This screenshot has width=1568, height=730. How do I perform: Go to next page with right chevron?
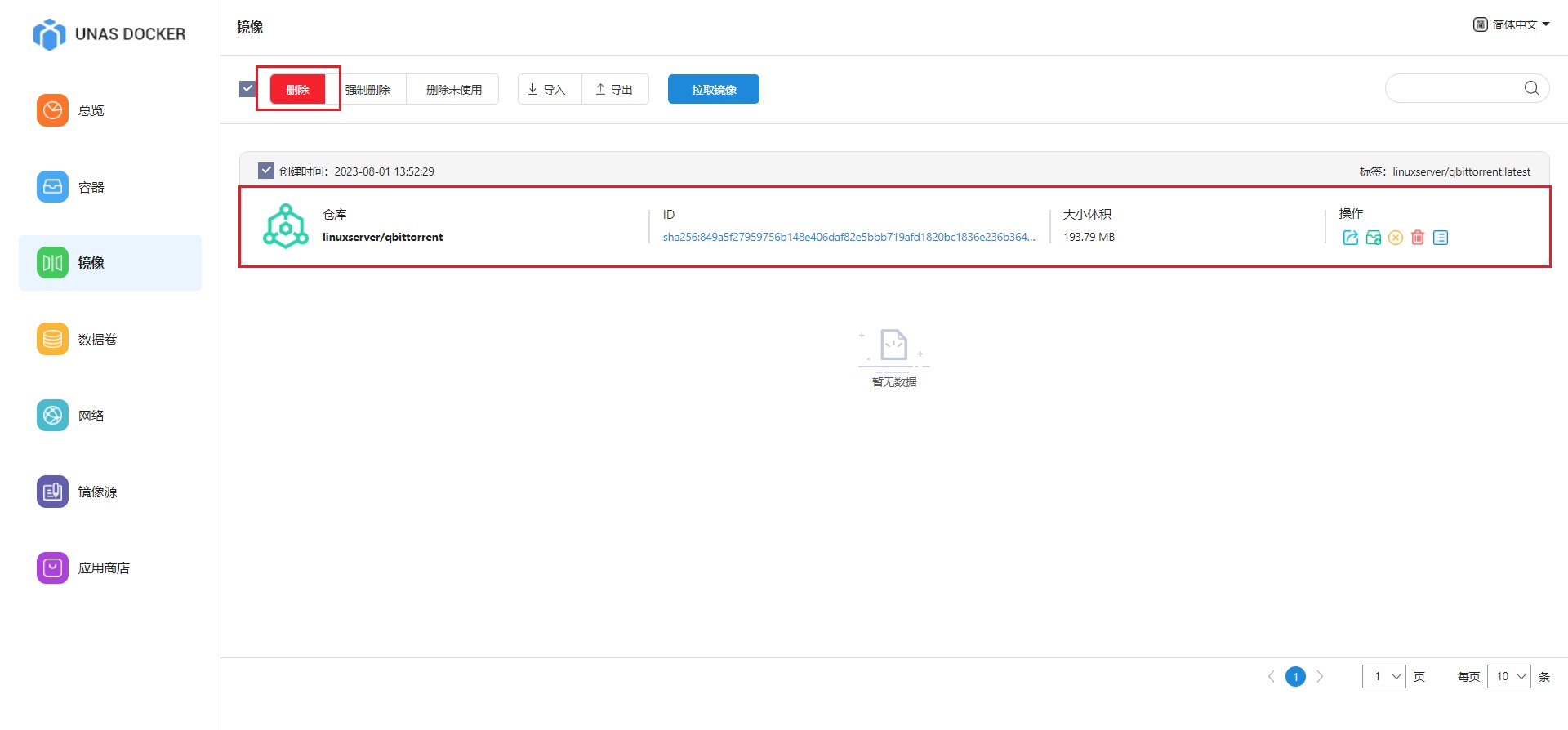click(1320, 676)
